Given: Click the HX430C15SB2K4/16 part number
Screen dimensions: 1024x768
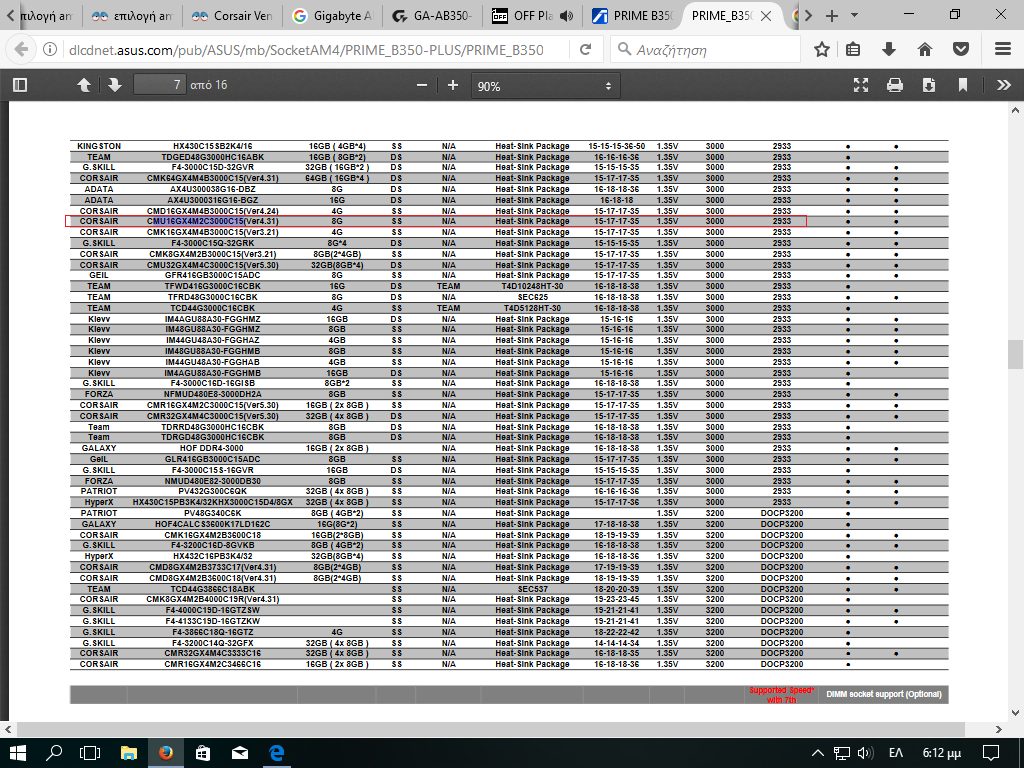Looking at the screenshot, I should coord(212,146).
